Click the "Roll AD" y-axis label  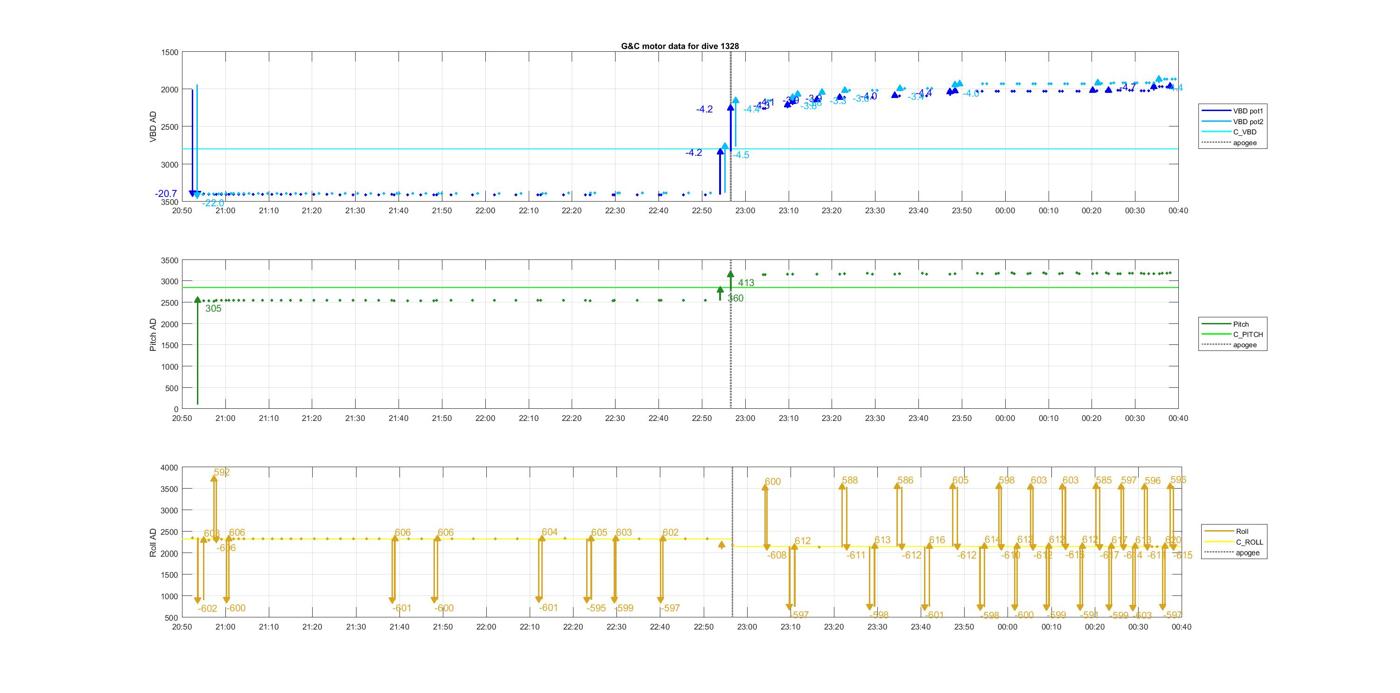point(154,541)
